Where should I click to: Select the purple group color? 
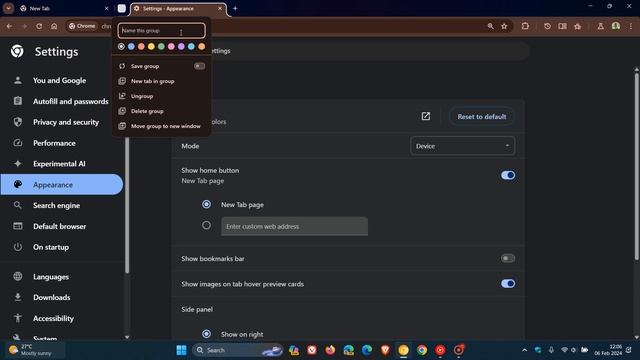point(181,47)
